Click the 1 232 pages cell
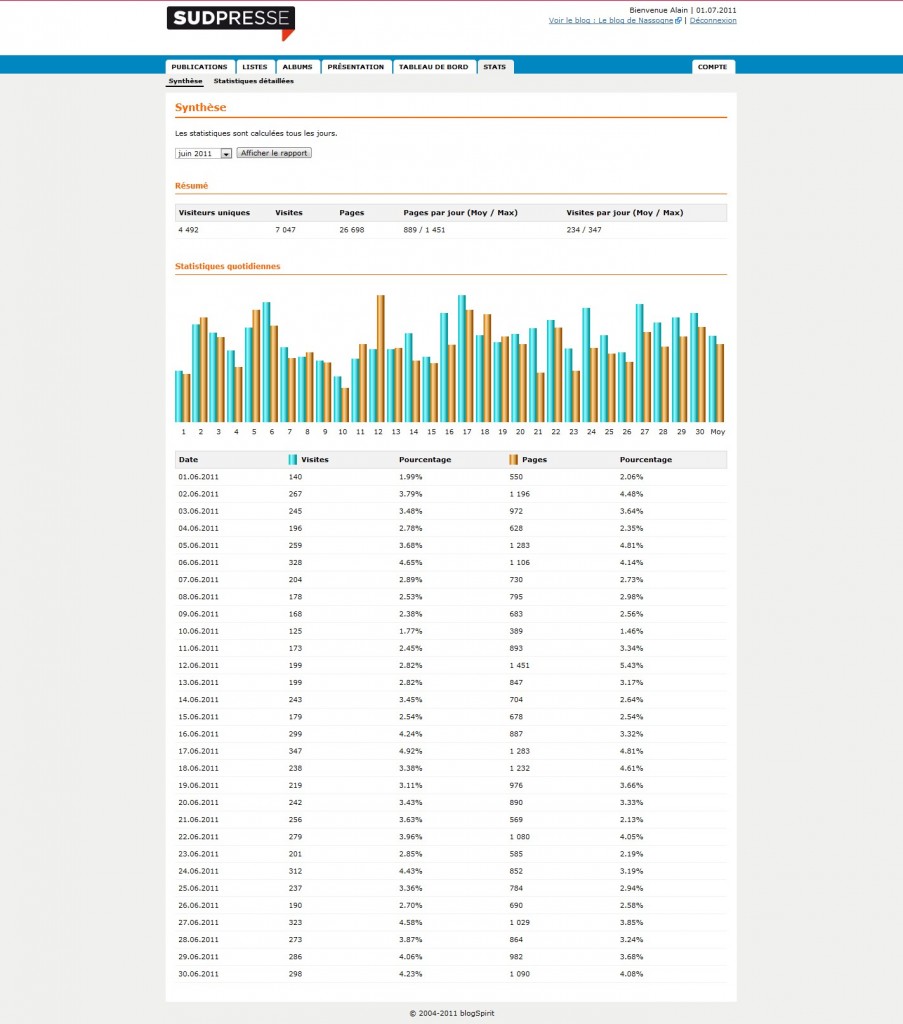Screen dimensions: 903x1024 519,768
